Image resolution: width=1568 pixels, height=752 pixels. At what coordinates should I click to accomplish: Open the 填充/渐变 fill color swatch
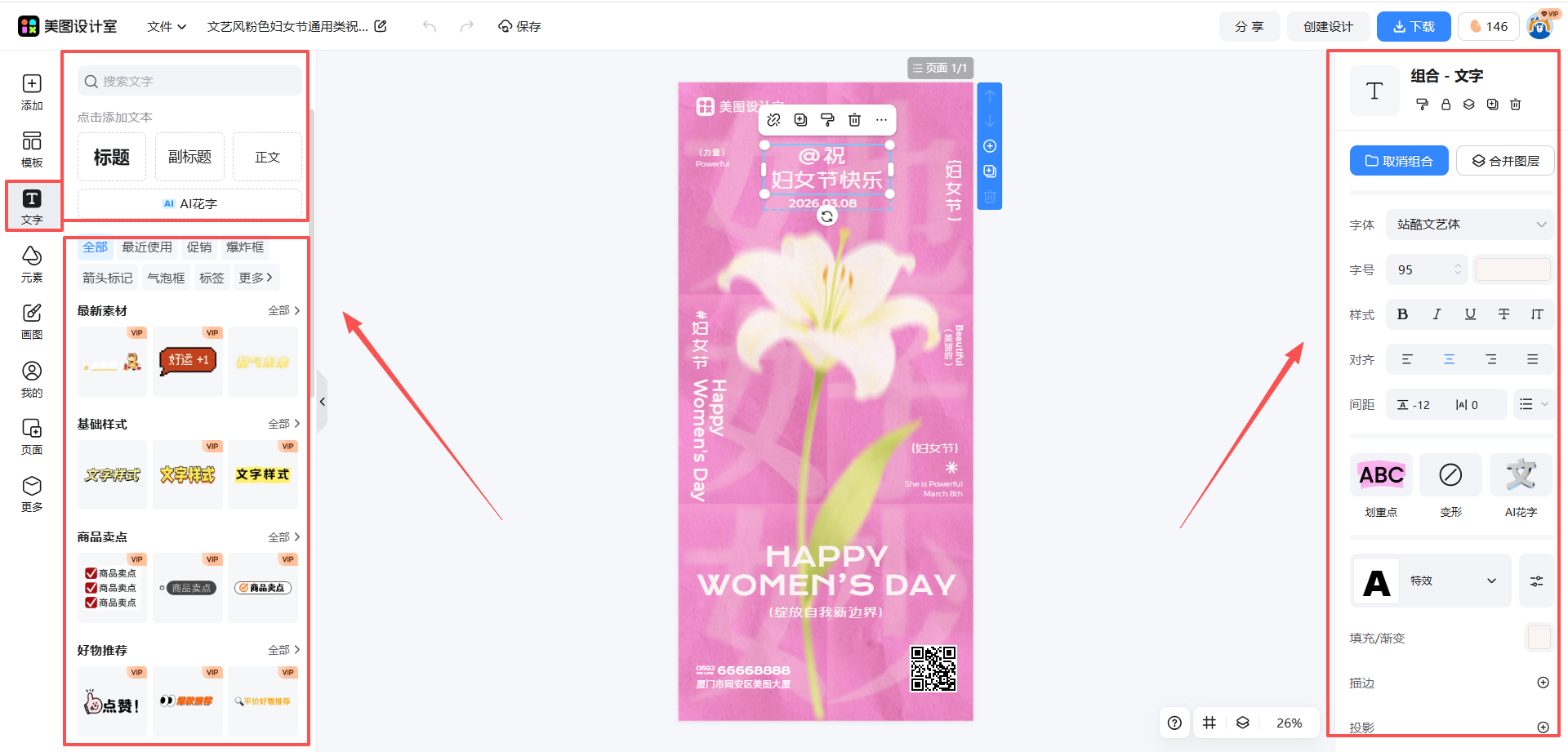(1538, 638)
